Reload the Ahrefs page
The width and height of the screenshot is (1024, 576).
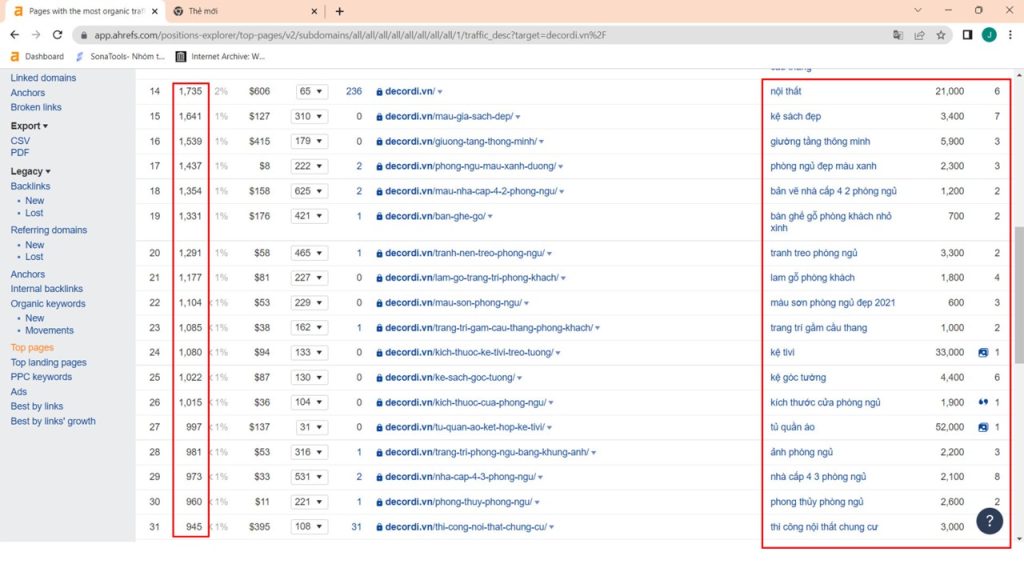click(x=57, y=35)
